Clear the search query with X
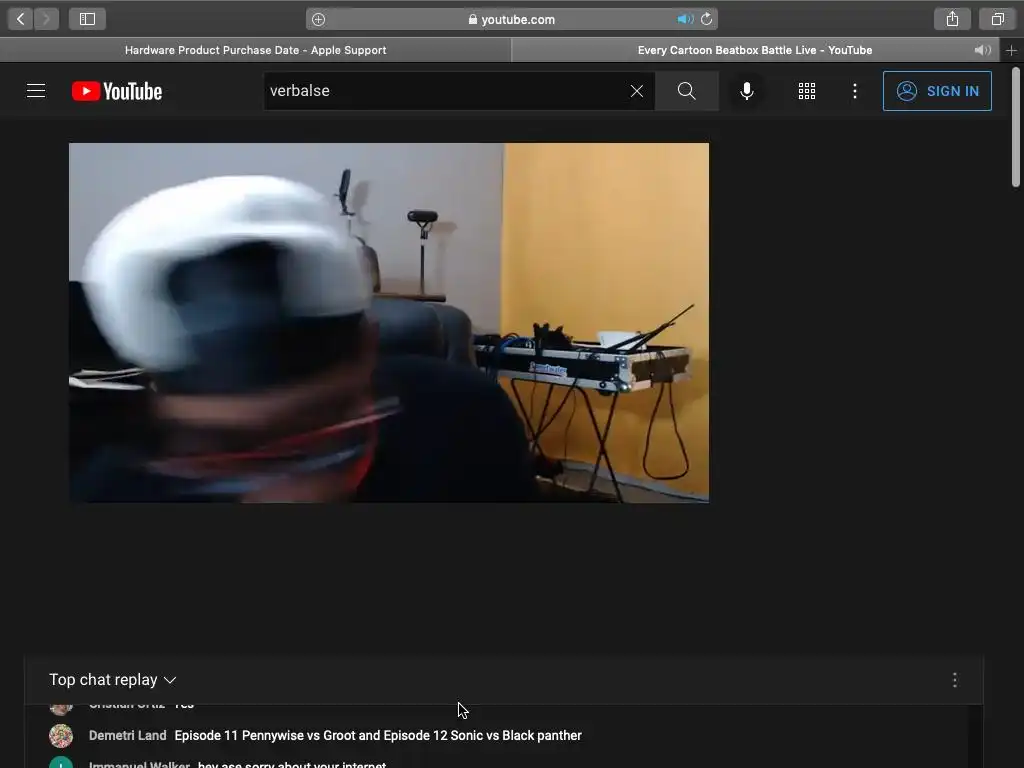 coord(637,91)
